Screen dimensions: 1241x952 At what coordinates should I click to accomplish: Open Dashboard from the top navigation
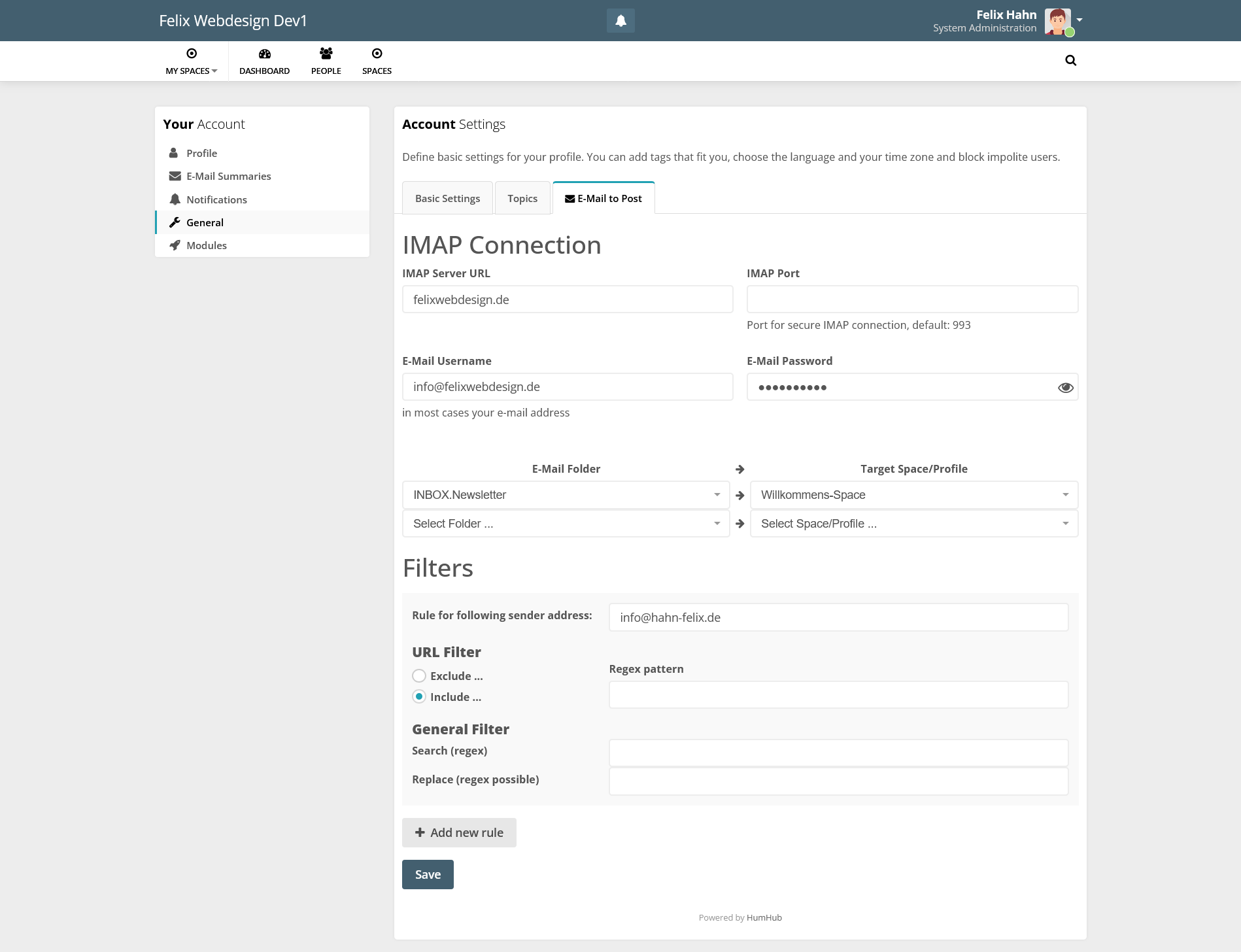click(264, 61)
